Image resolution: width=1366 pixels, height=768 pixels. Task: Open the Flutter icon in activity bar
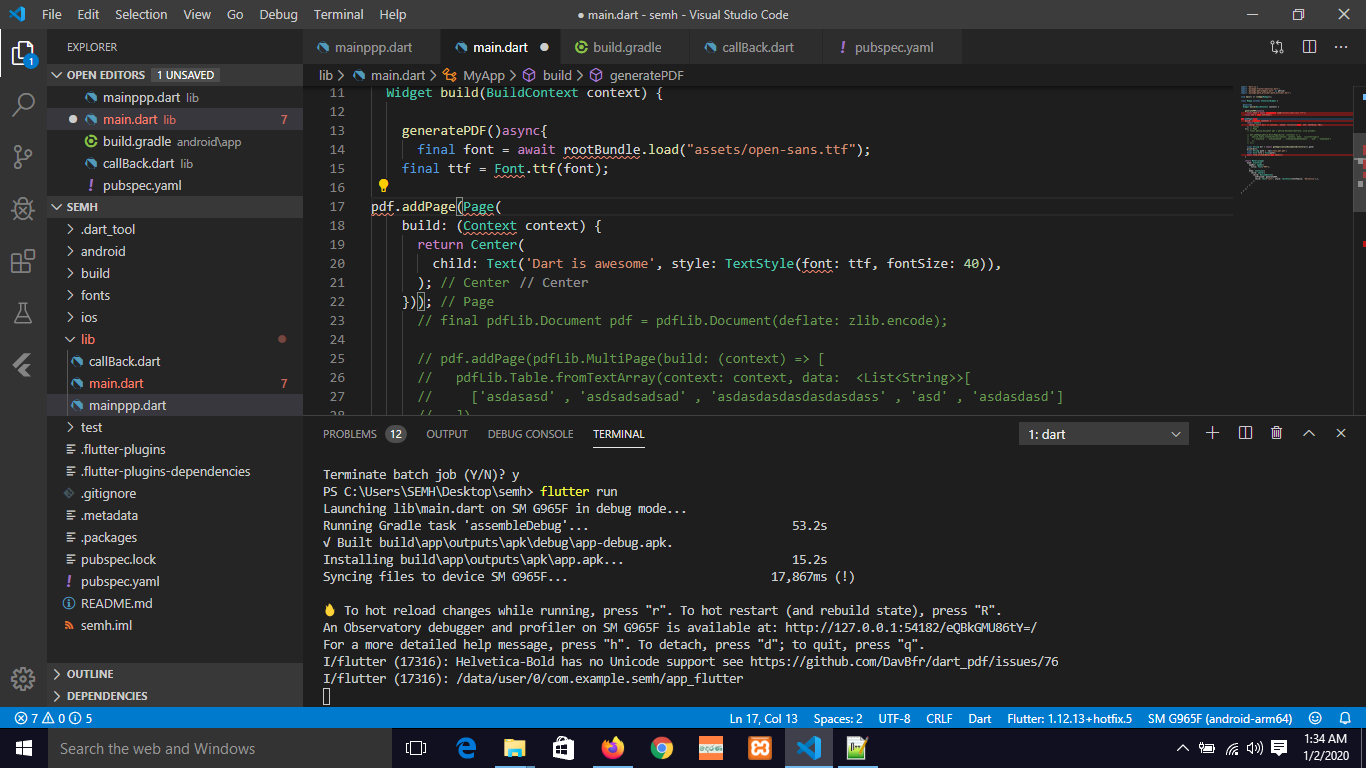click(23, 365)
